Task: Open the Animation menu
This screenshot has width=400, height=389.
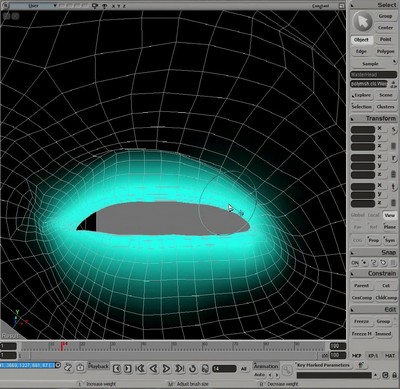Action: point(266,366)
